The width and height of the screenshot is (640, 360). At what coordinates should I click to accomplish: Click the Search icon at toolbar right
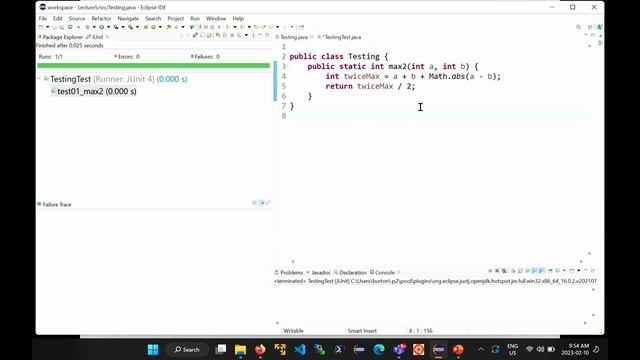[578, 27]
